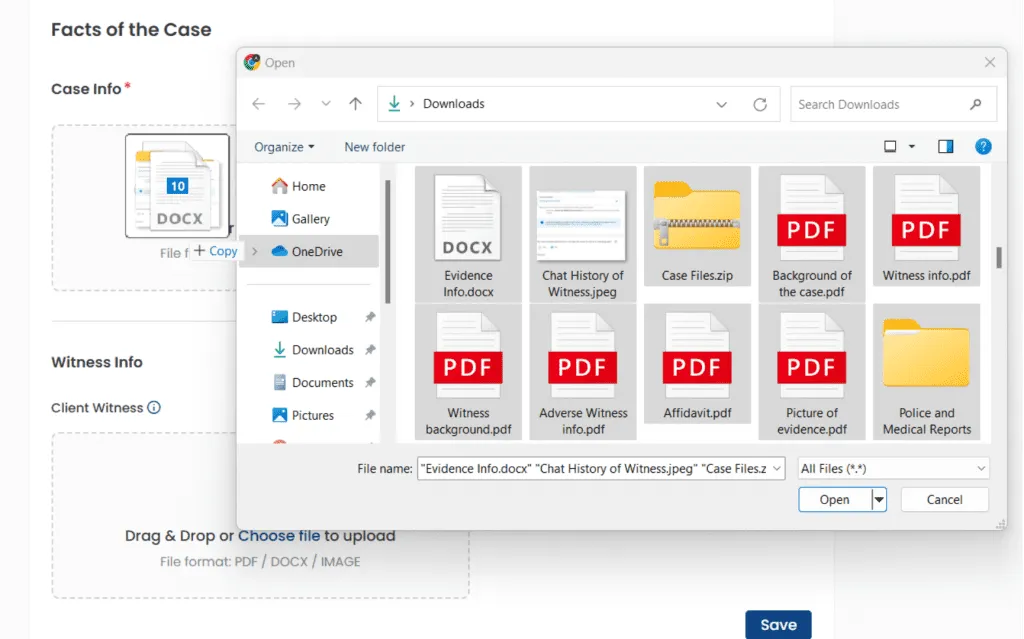Select the Case Files.zip archive
The image size is (1024, 639).
697,226
